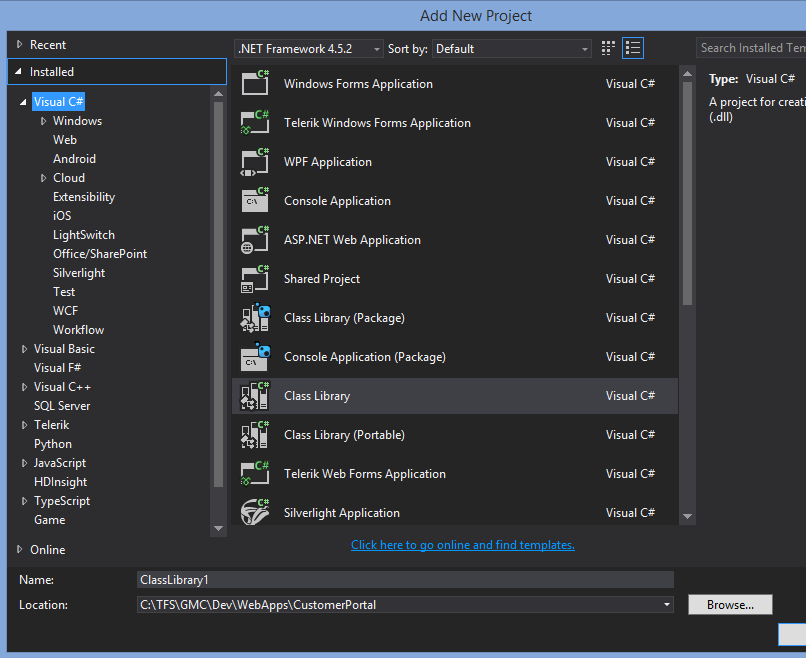Click the Name input field
Screen dimensions: 806x658
405,580
